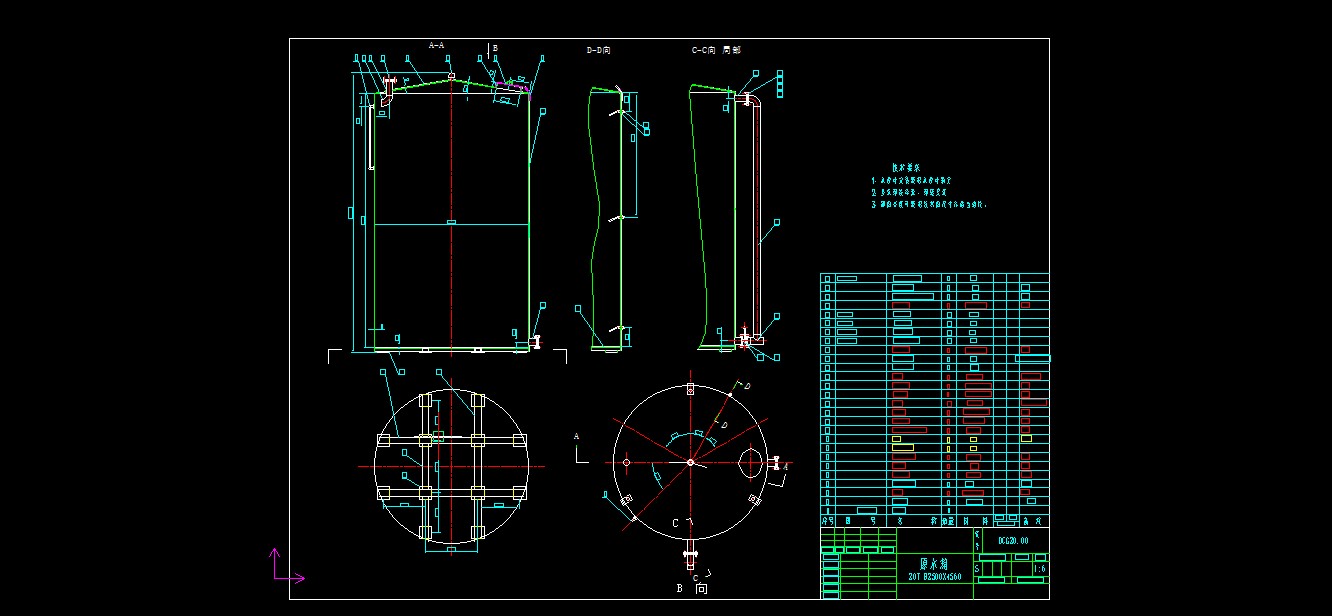1332x616 pixels.
Task: Select the roof apex vent in the A-A section
Action: (x=452, y=77)
